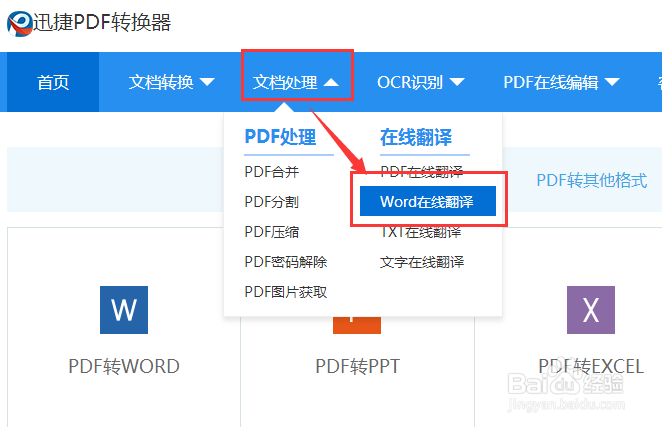The image size is (662, 427).
Task: Click the 迅捷PDF转换器 logo icon
Action: pos(20,24)
